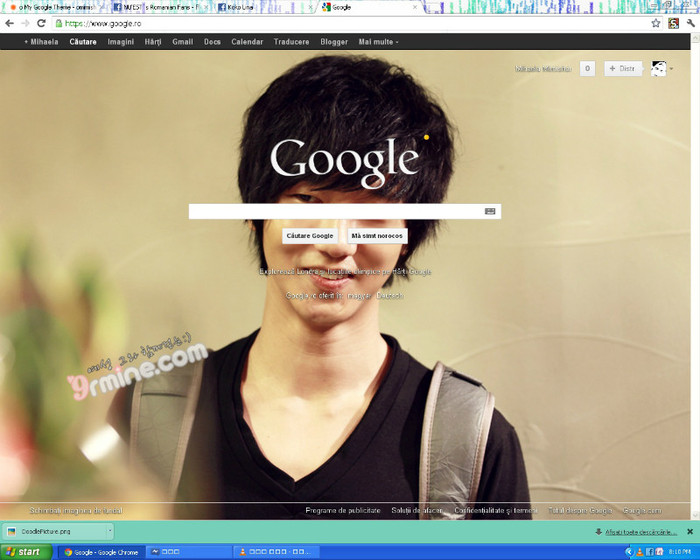The width and height of the screenshot is (700, 560).
Task: Open the Windows Start menu
Action: [x=25, y=552]
